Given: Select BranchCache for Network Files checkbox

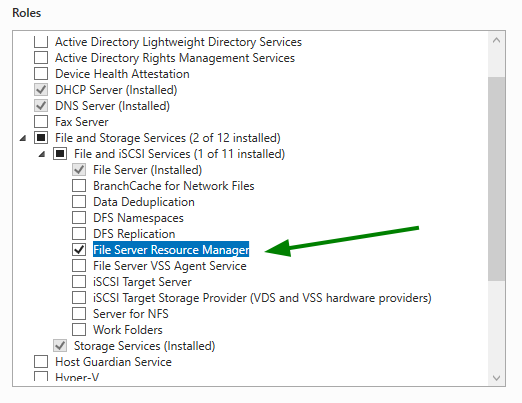Looking at the screenshot, I should click(79, 186).
